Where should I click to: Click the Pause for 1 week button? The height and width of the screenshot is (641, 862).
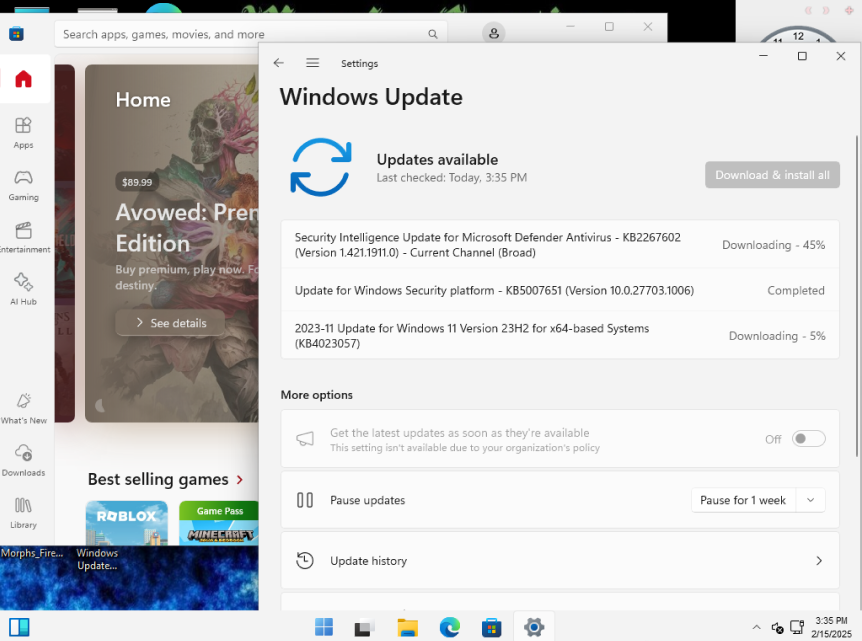[743, 500]
